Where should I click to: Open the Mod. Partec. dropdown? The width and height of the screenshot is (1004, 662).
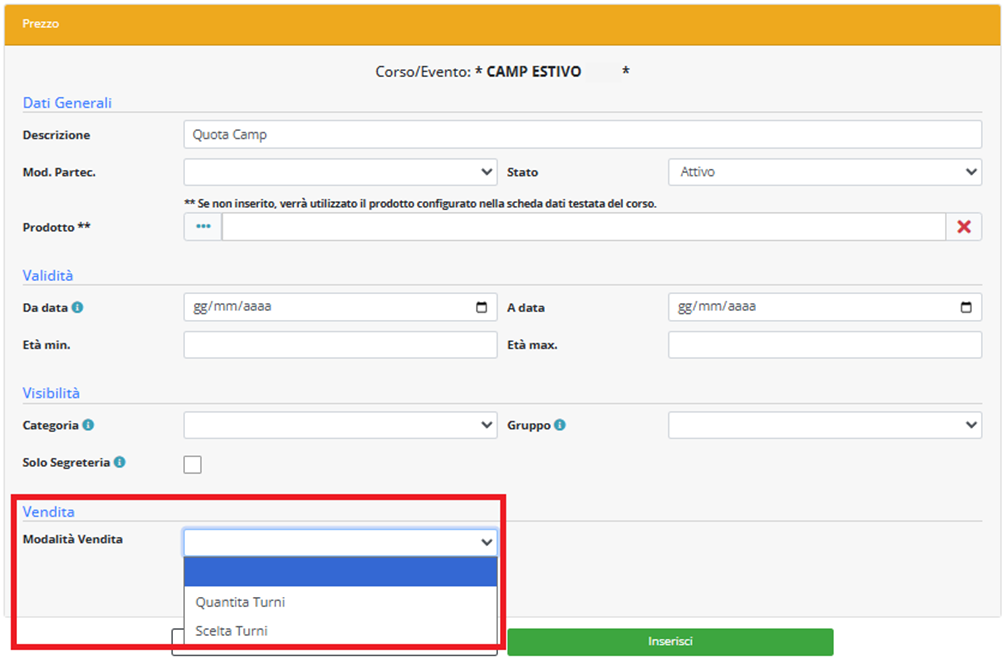click(x=340, y=172)
